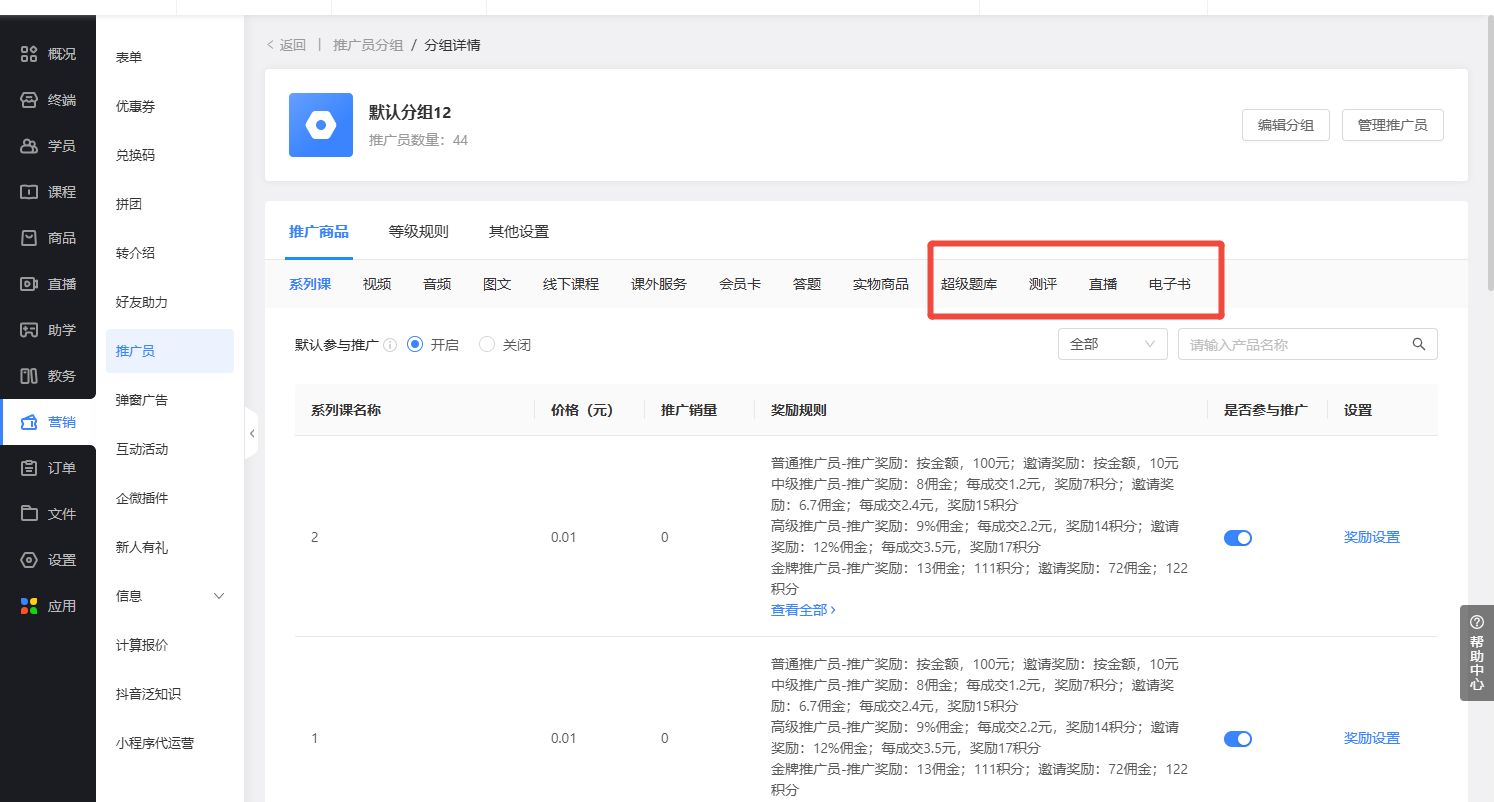
Task: Click 查看全部 link under reward rules
Action: click(x=802, y=609)
